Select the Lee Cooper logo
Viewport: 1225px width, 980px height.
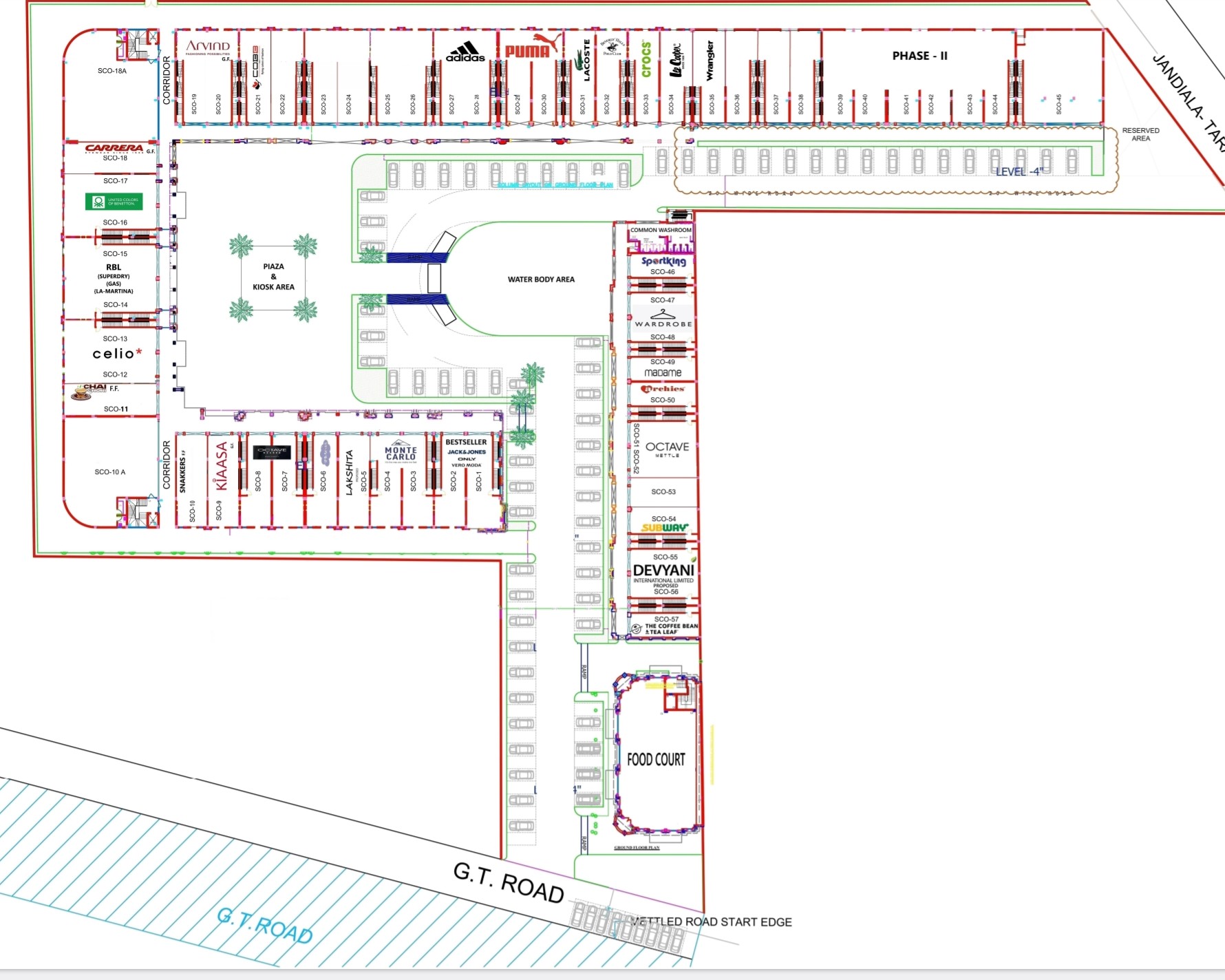(x=677, y=61)
